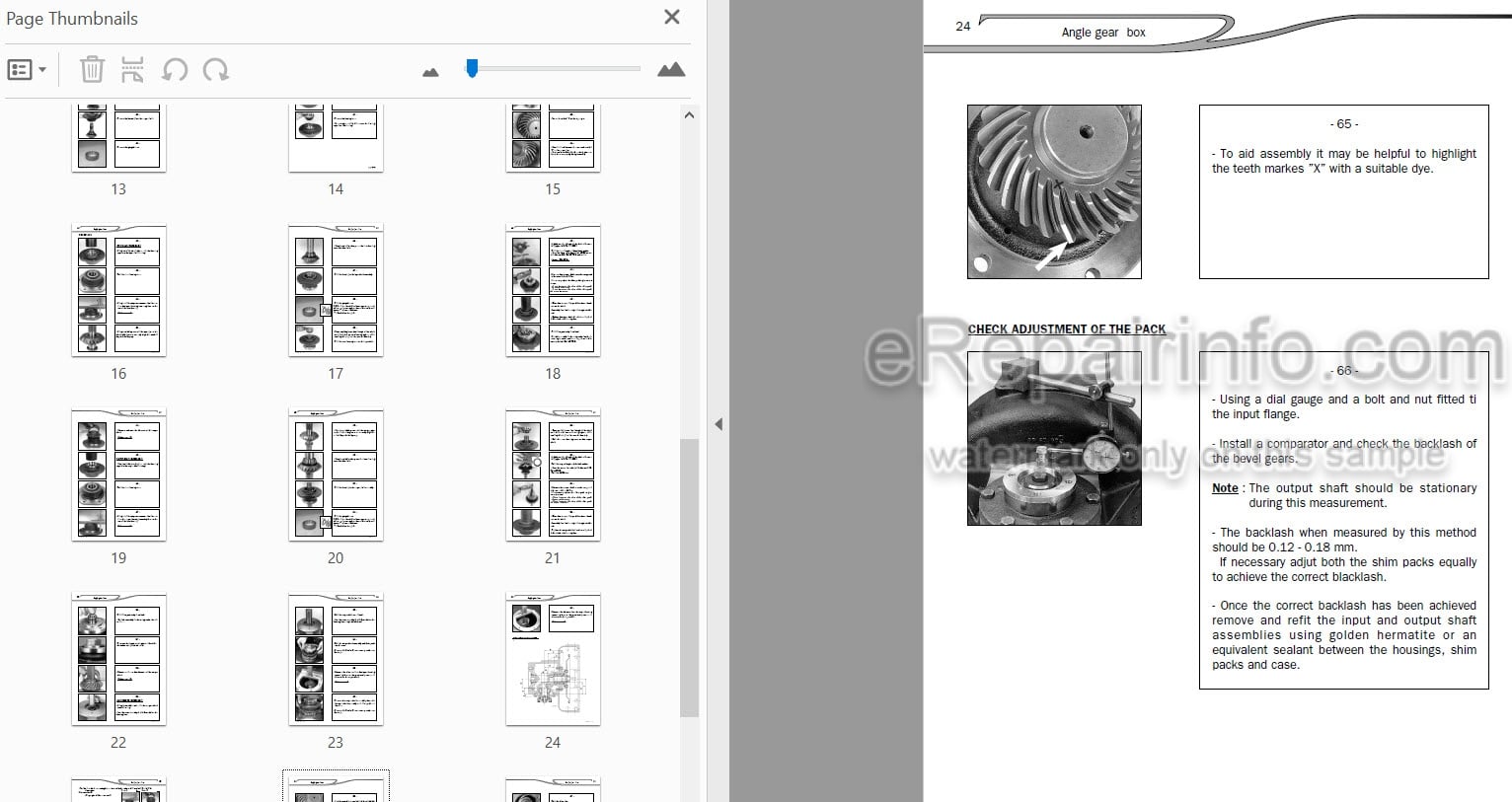Viewport: 1512px width, 802px height.
Task: Click the page number '17' label under thumbnail
Action: pyautogui.click(x=336, y=374)
